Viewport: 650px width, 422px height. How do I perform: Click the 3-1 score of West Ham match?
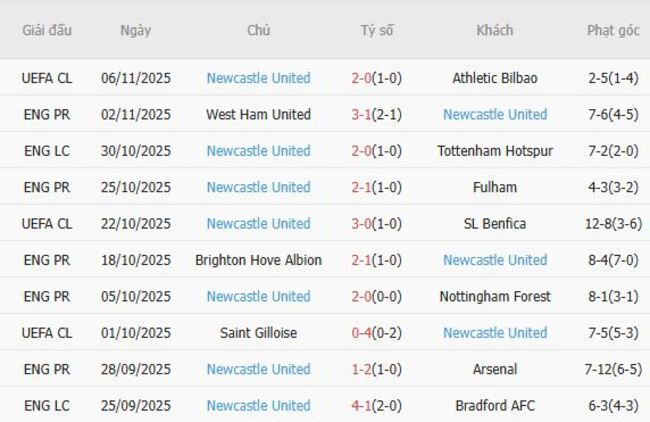click(361, 114)
